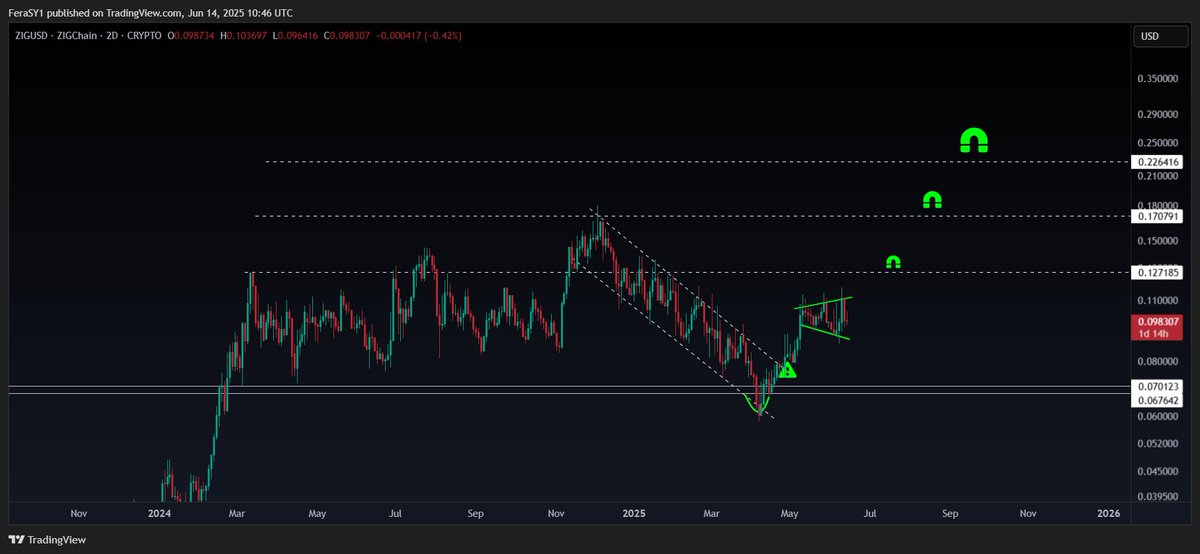Click the TradingView logo at bottom left

(47, 539)
